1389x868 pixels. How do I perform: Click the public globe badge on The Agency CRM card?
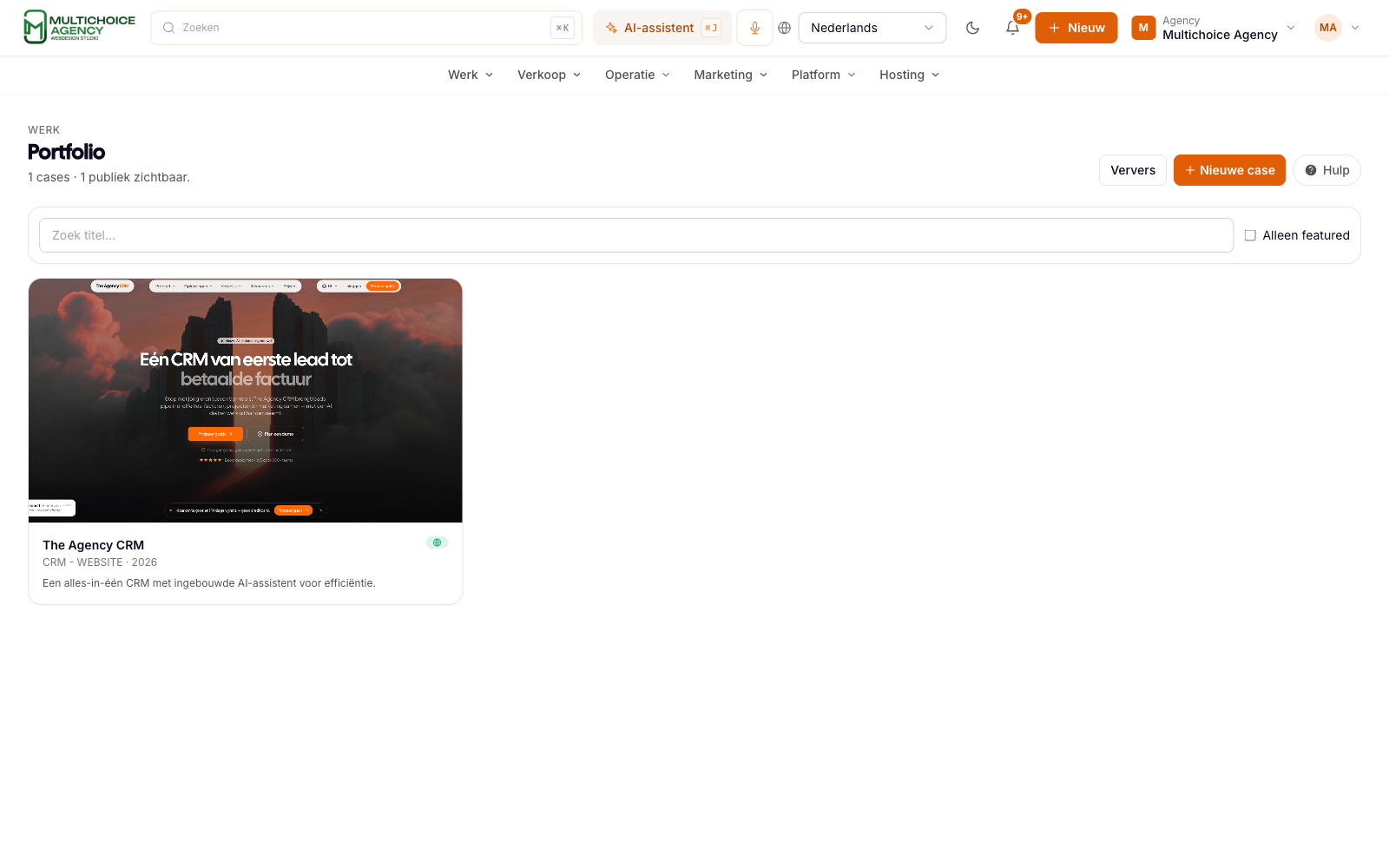coord(437,542)
